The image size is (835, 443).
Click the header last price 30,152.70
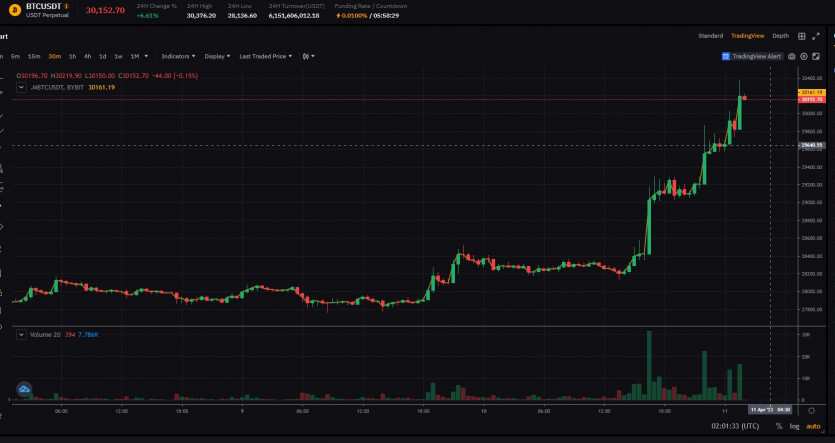[105, 10]
